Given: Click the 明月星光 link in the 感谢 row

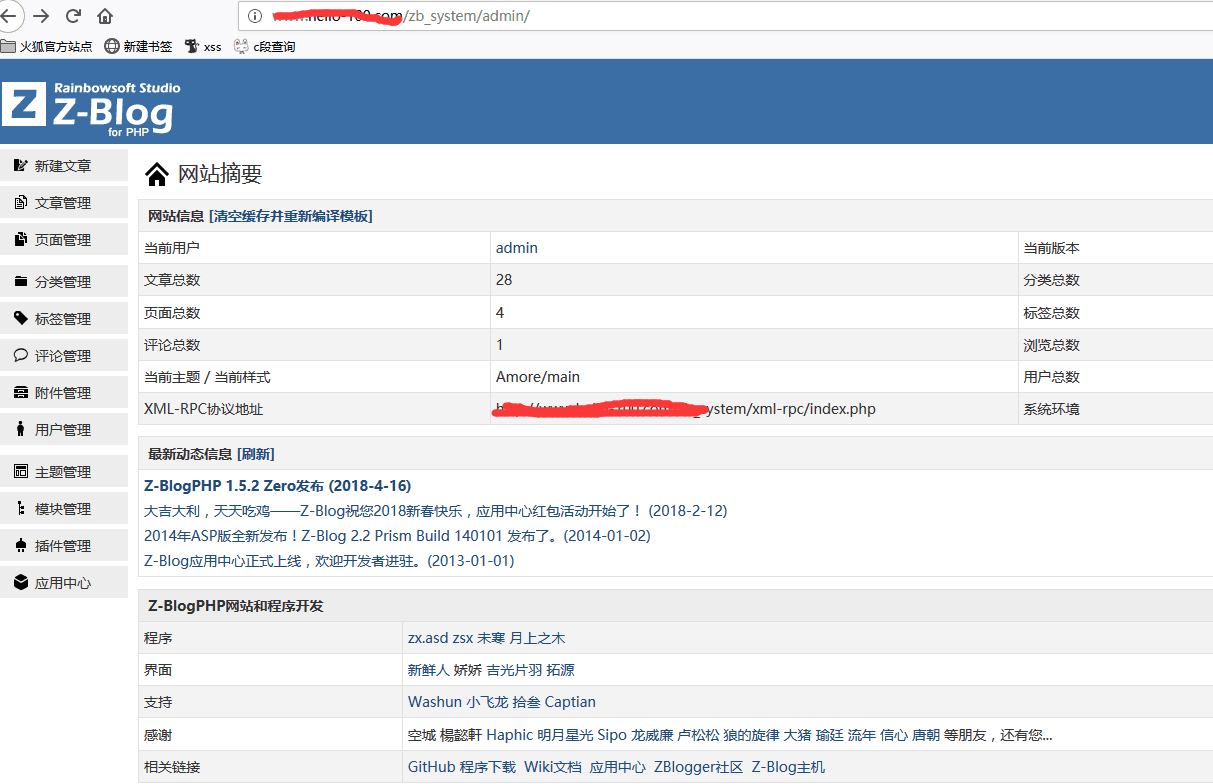Looking at the screenshot, I should pyautogui.click(x=565, y=735).
